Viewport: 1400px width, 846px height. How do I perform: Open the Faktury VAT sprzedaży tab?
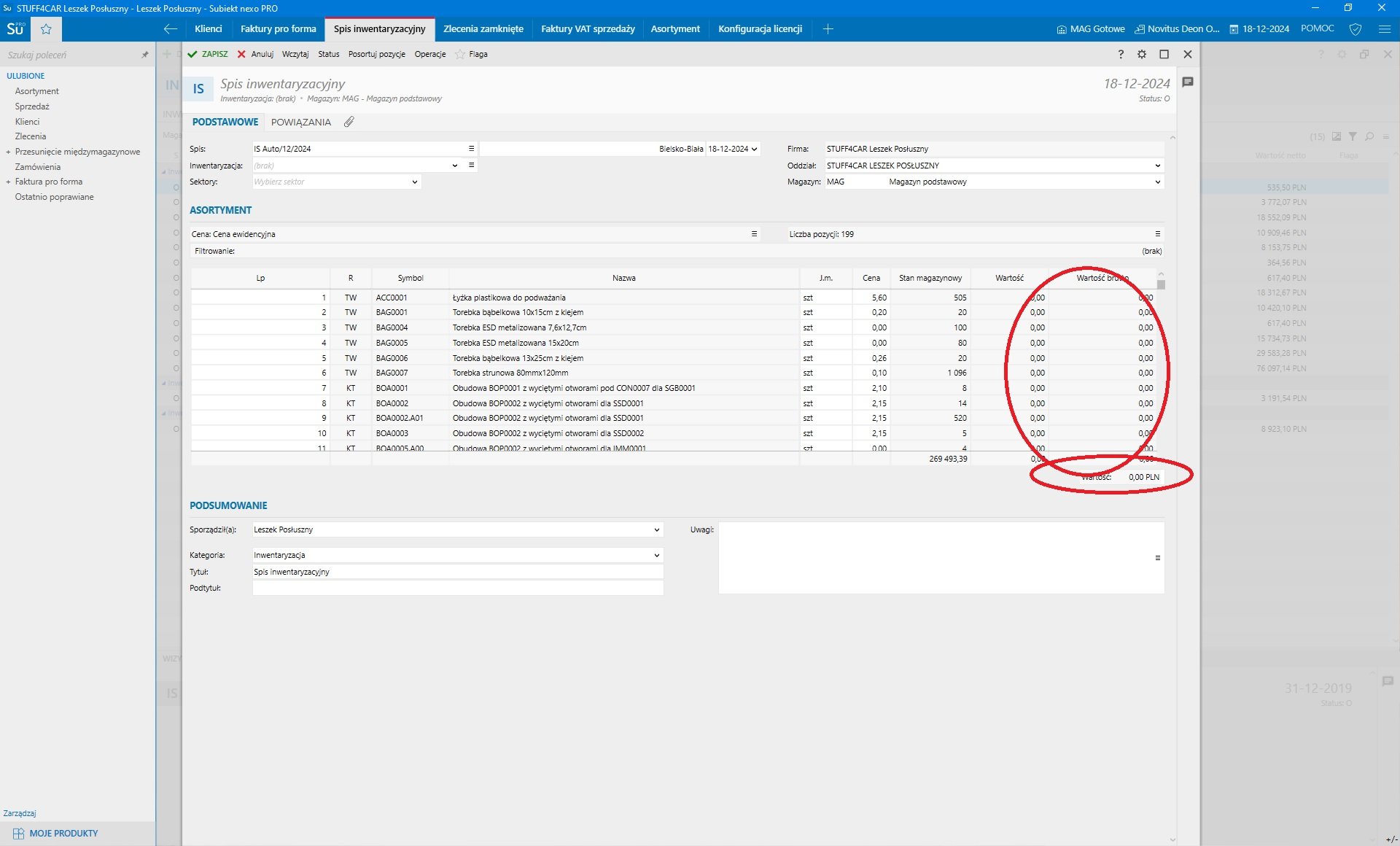pos(587,29)
